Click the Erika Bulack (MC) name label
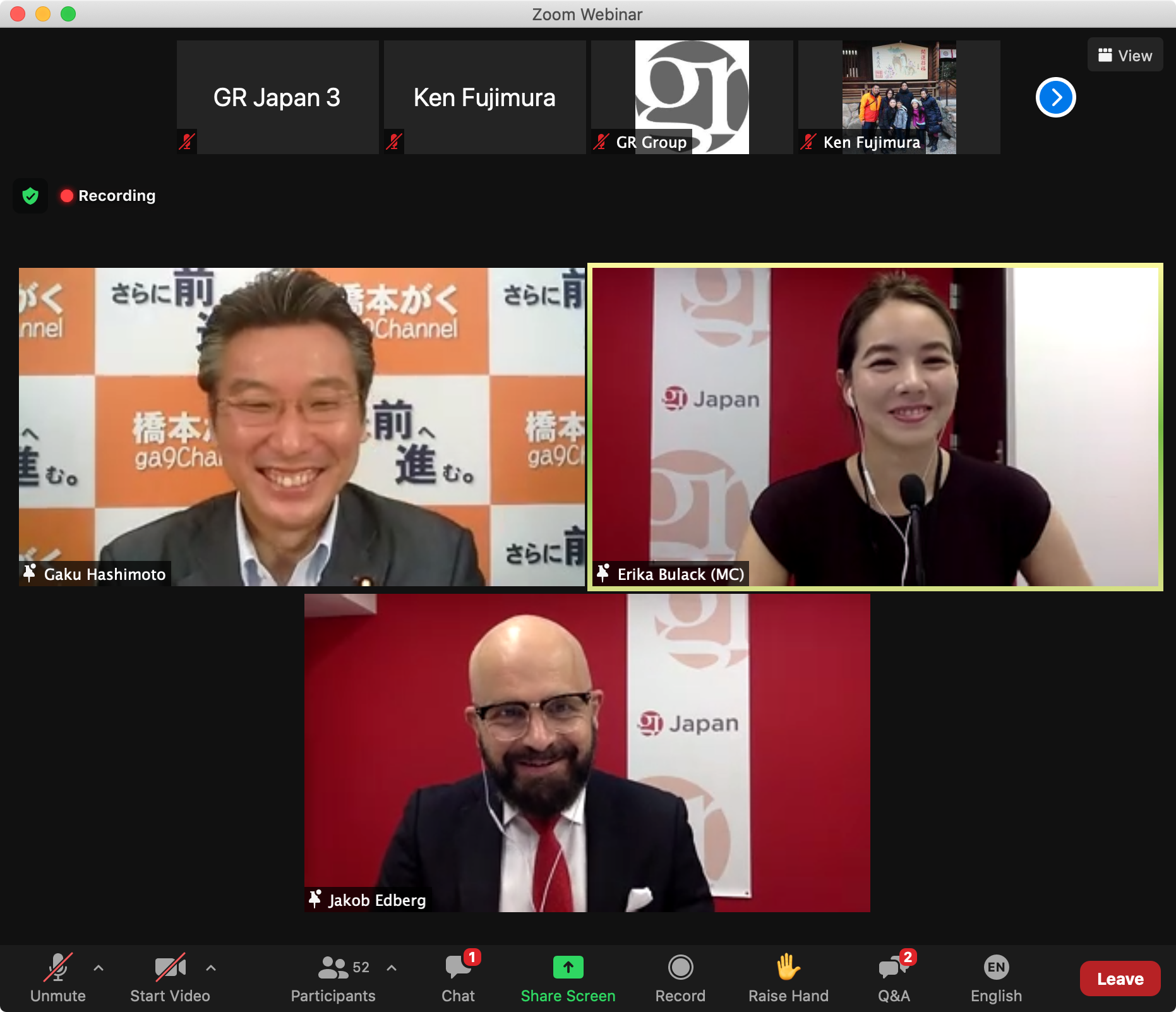Viewport: 1176px width, 1012px height. (x=681, y=574)
